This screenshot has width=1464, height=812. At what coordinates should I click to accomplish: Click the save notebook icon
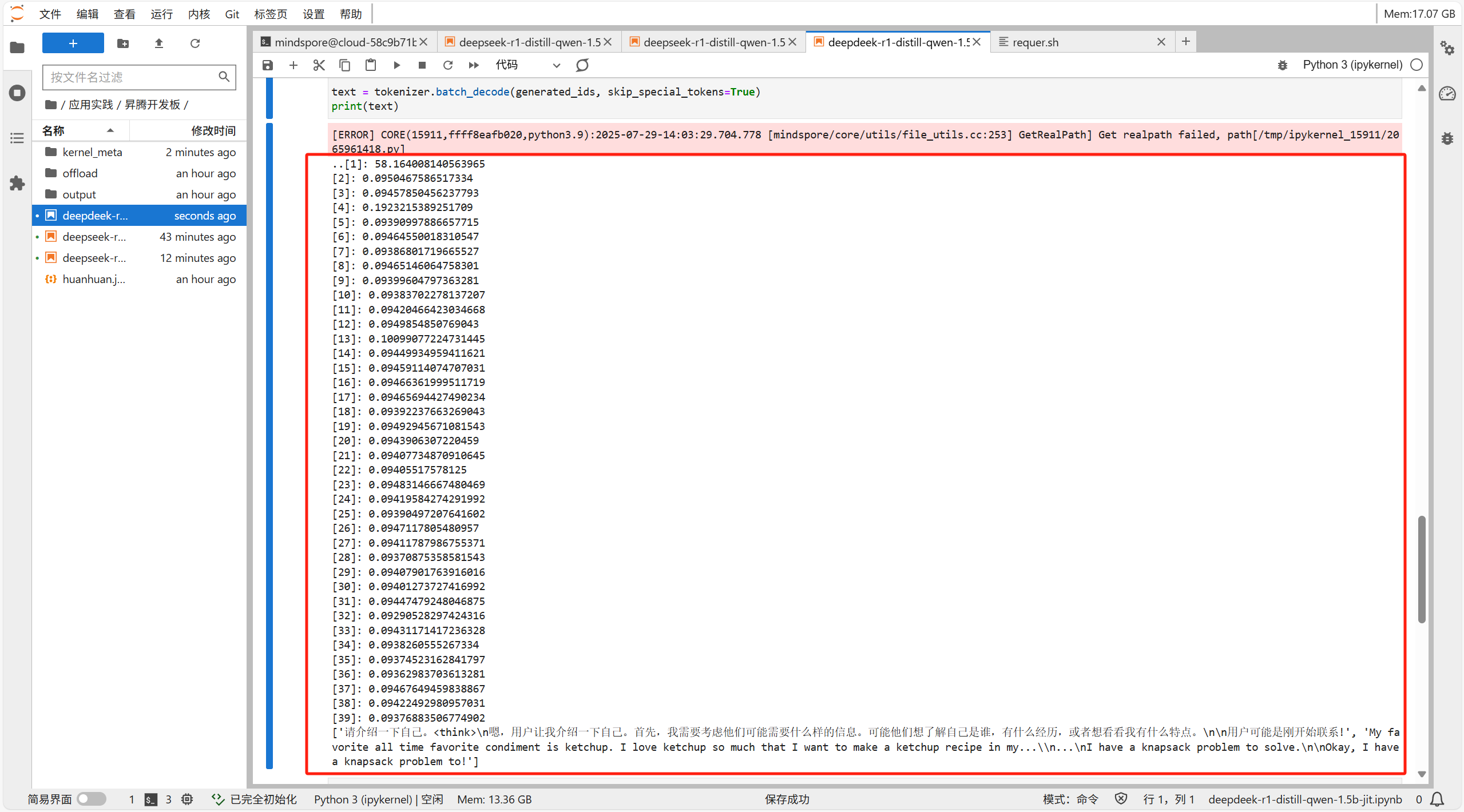[x=268, y=65]
